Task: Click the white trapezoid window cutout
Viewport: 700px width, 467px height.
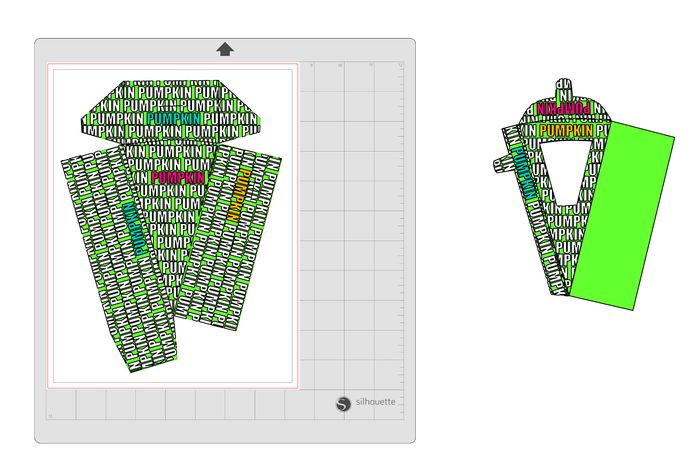Action: tap(566, 172)
